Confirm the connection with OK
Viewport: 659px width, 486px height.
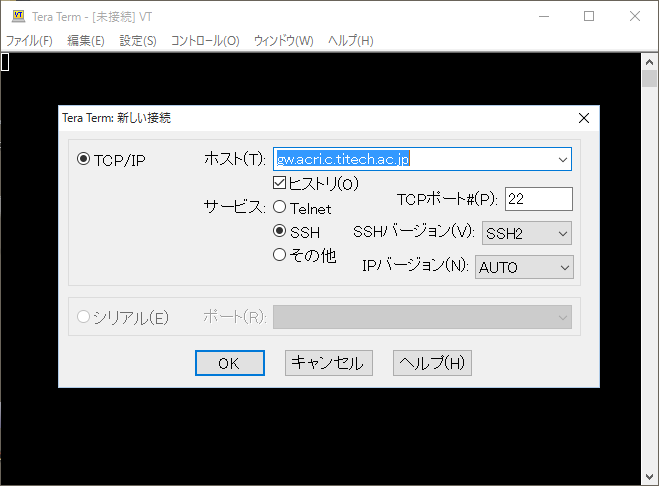coord(229,363)
